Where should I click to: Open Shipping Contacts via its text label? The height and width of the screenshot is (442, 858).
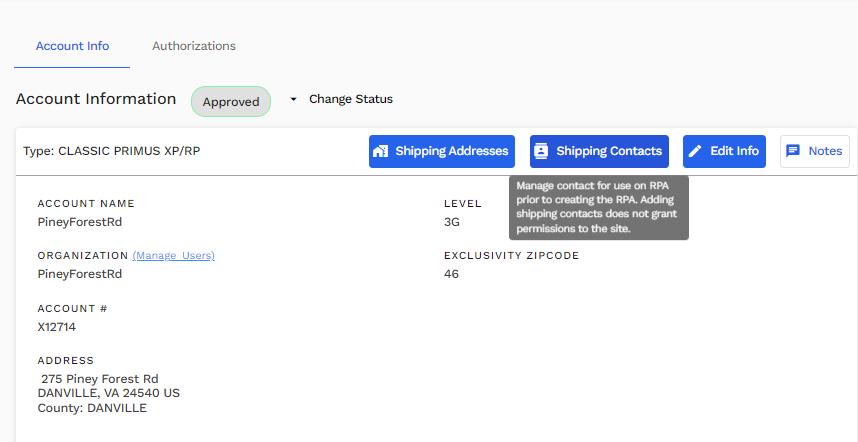point(608,151)
